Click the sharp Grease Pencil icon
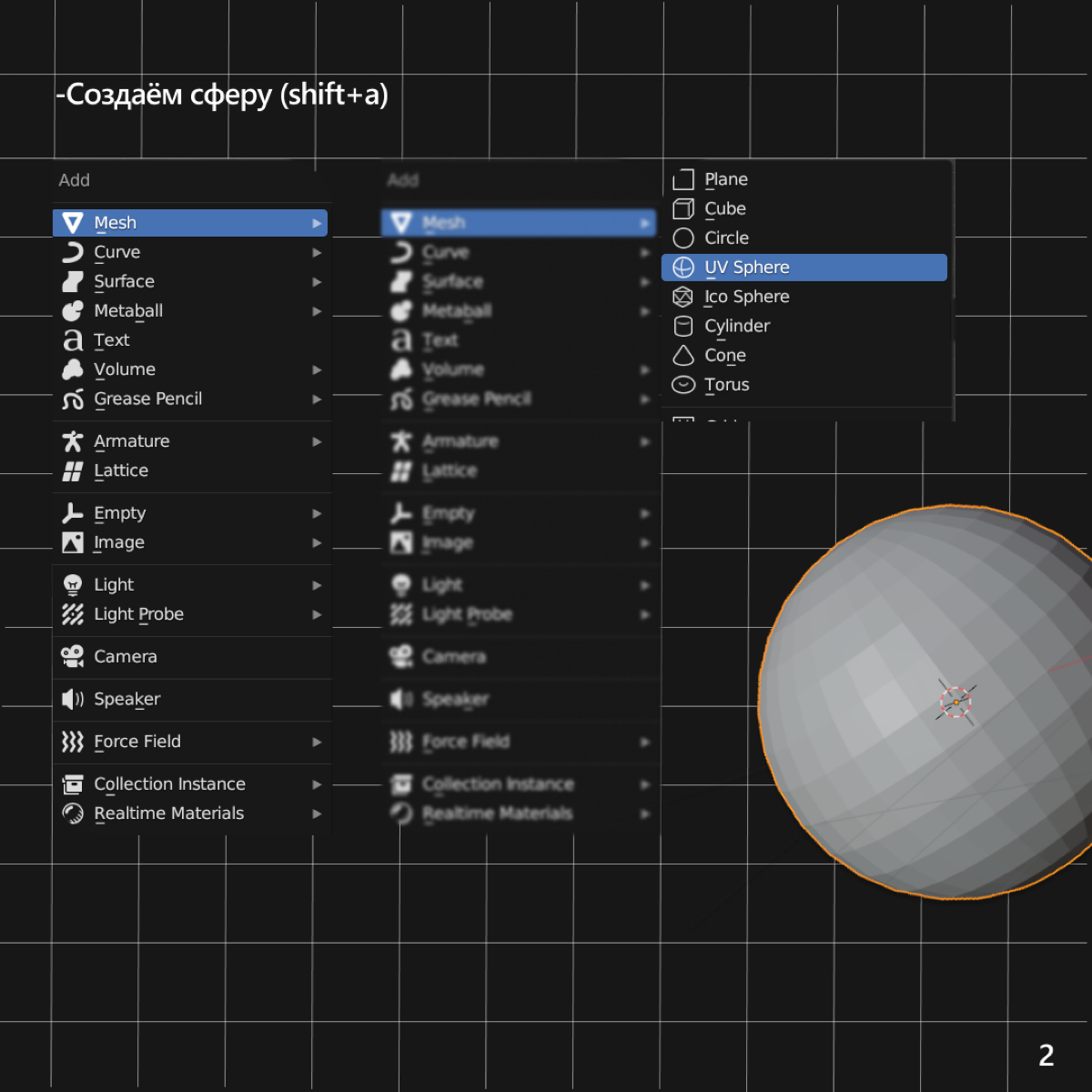1092x1092 pixels. coord(73,399)
